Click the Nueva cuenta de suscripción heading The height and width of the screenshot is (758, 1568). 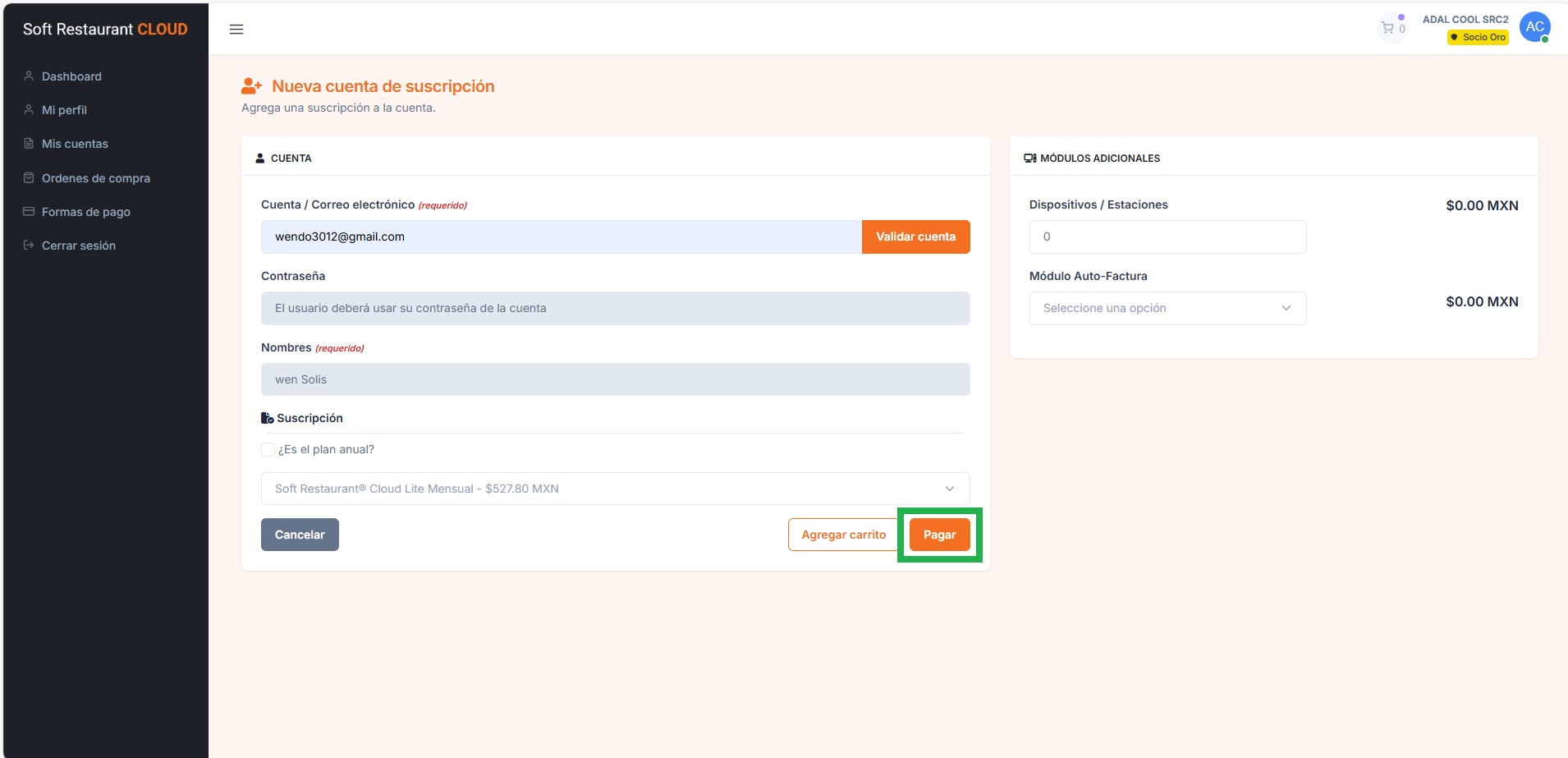[x=383, y=86]
